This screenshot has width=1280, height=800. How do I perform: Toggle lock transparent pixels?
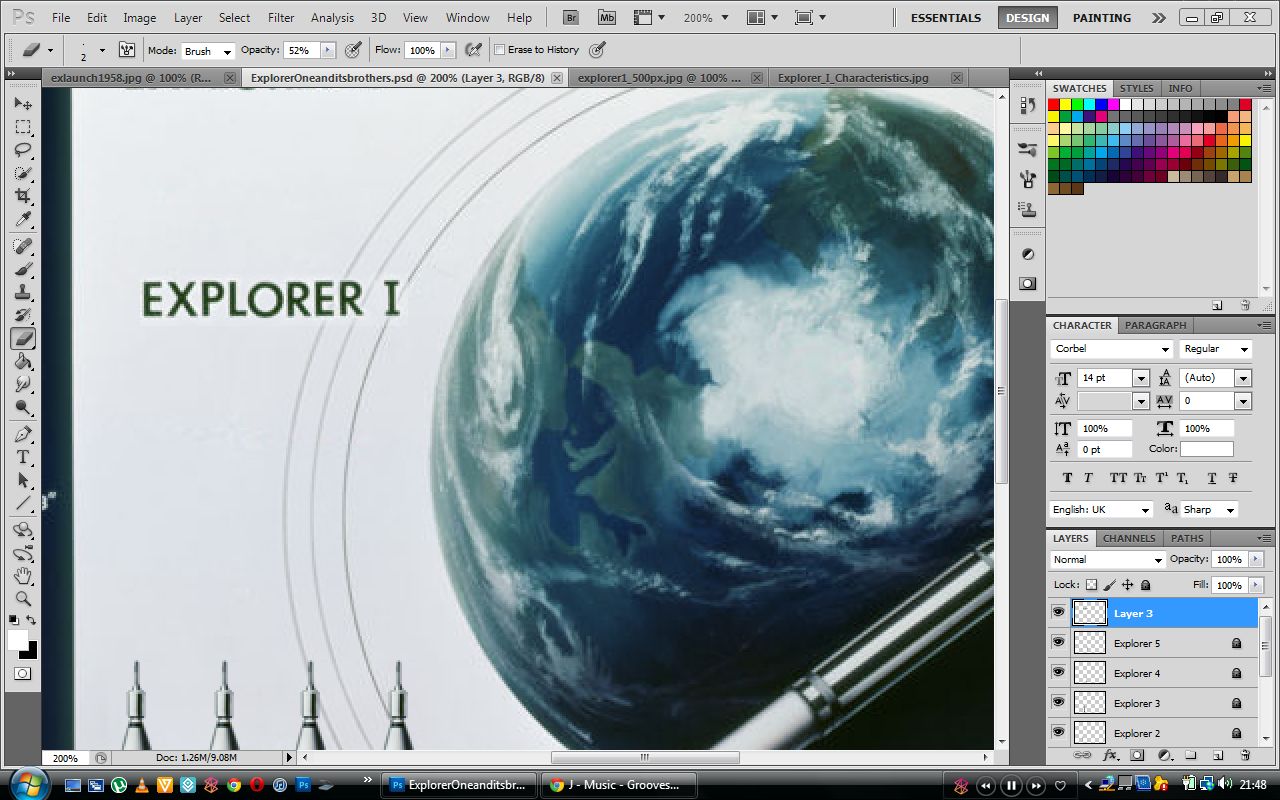pos(1091,585)
